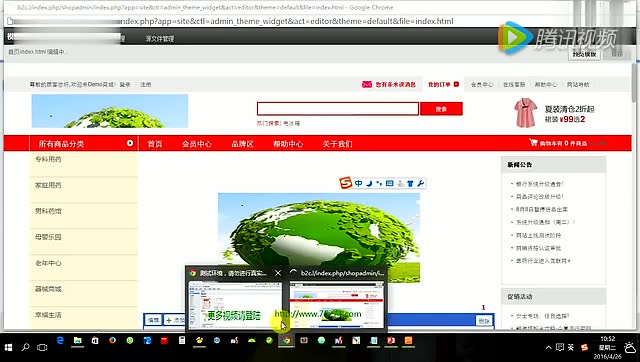Image resolution: width=640 pixels, height=362 pixels.
Task: Launch Firefox from the taskbar
Action: pyautogui.click(x=112, y=340)
